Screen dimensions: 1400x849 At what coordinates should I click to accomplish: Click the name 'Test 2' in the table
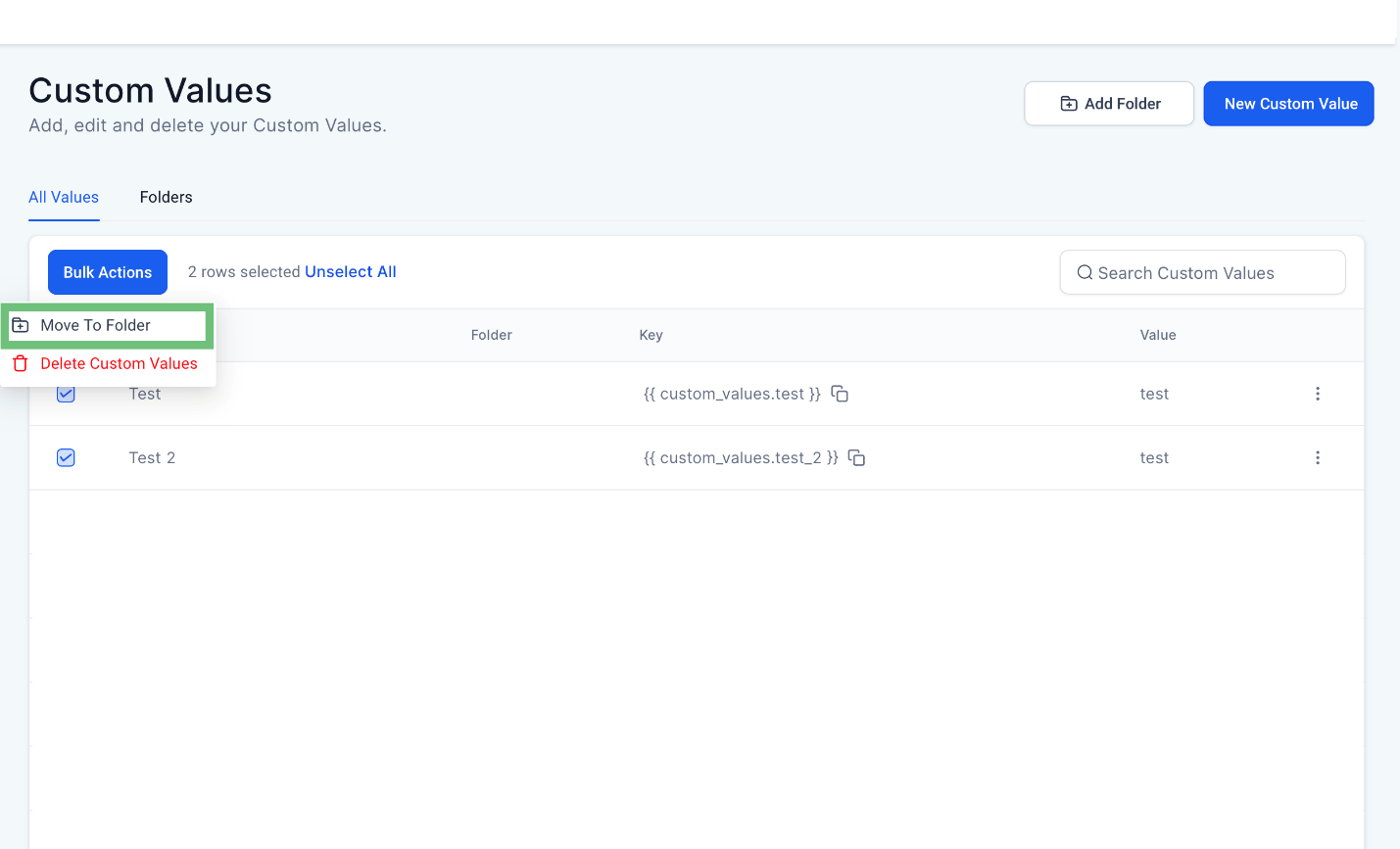pyautogui.click(x=152, y=457)
